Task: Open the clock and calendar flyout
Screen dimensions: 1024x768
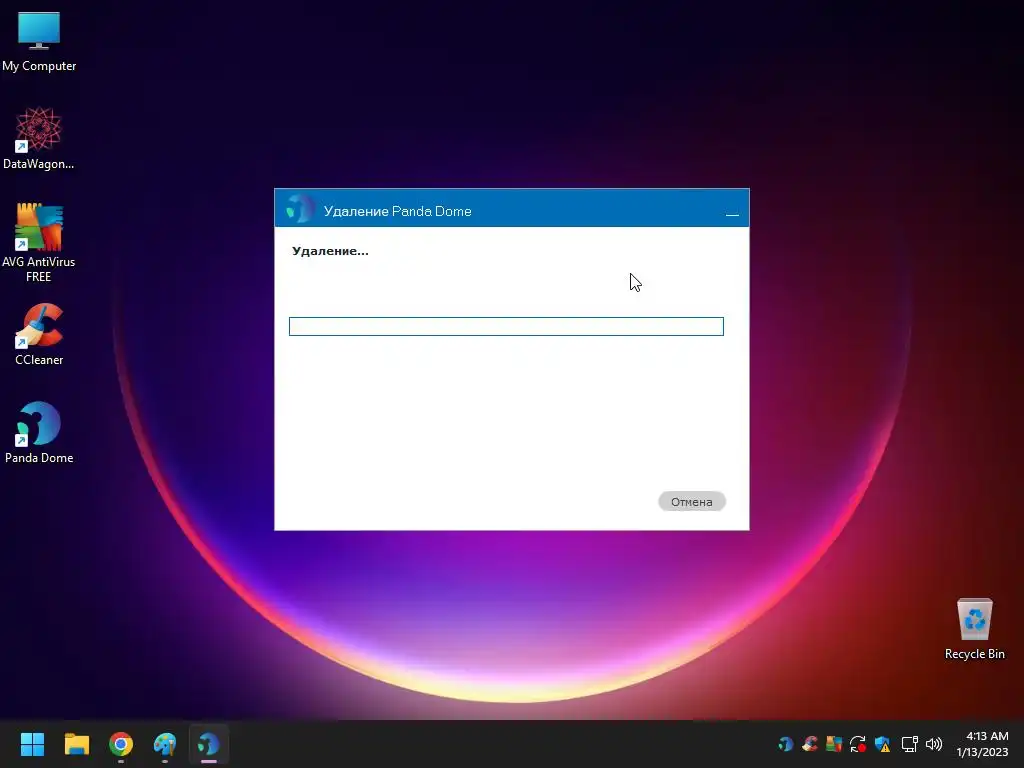Action: [983, 744]
